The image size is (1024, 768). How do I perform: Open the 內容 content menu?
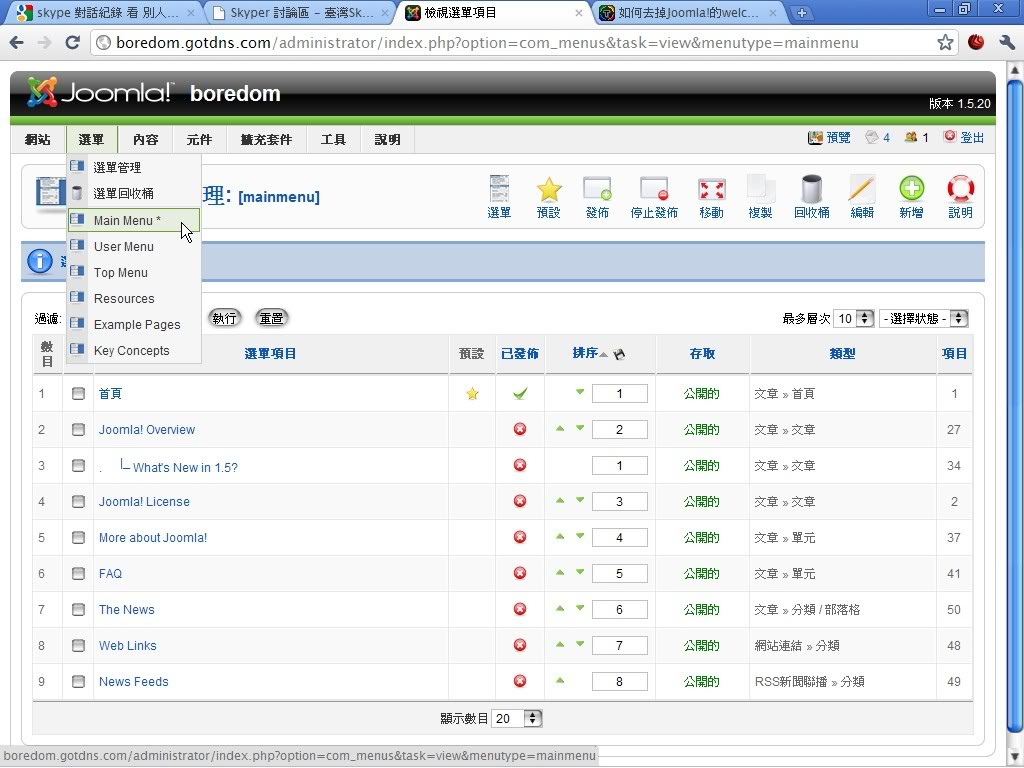(145, 139)
